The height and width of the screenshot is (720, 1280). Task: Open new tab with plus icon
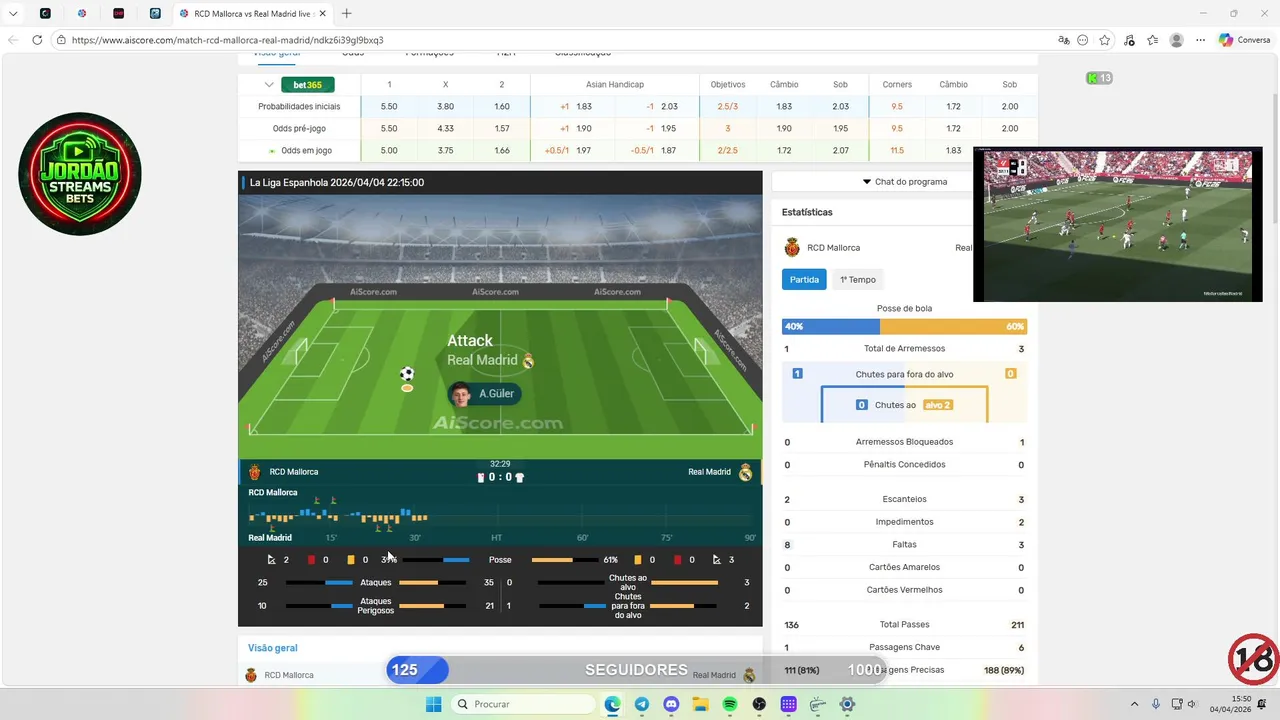point(347,13)
